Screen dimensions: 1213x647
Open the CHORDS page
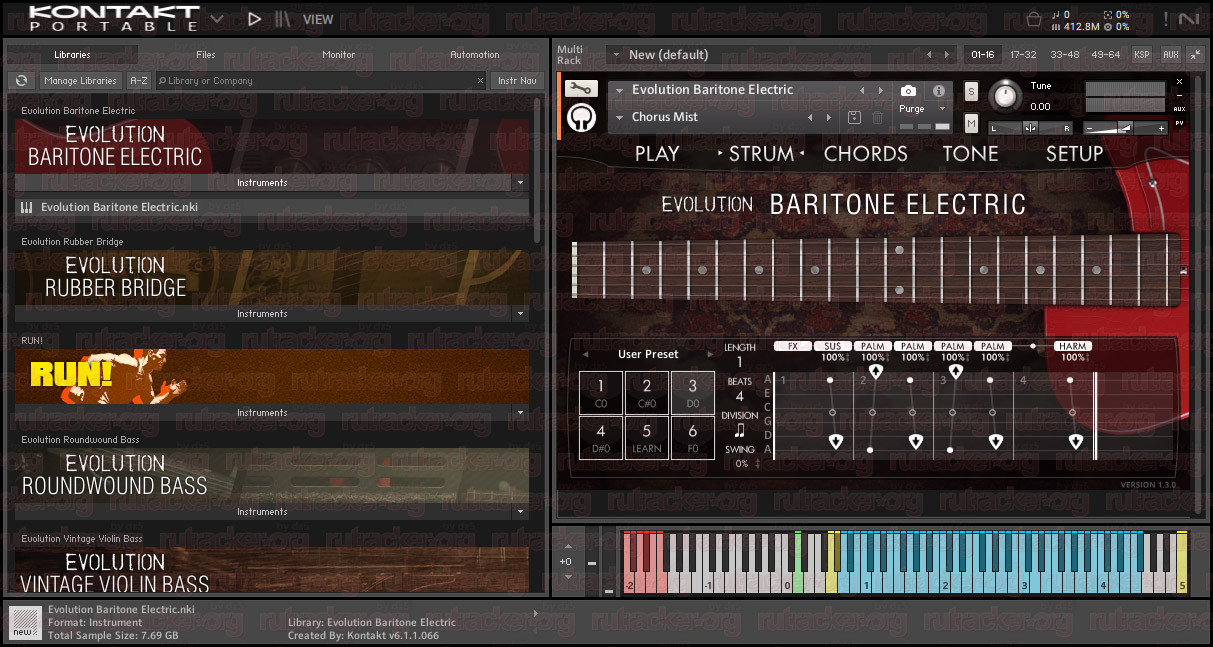[866, 154]
